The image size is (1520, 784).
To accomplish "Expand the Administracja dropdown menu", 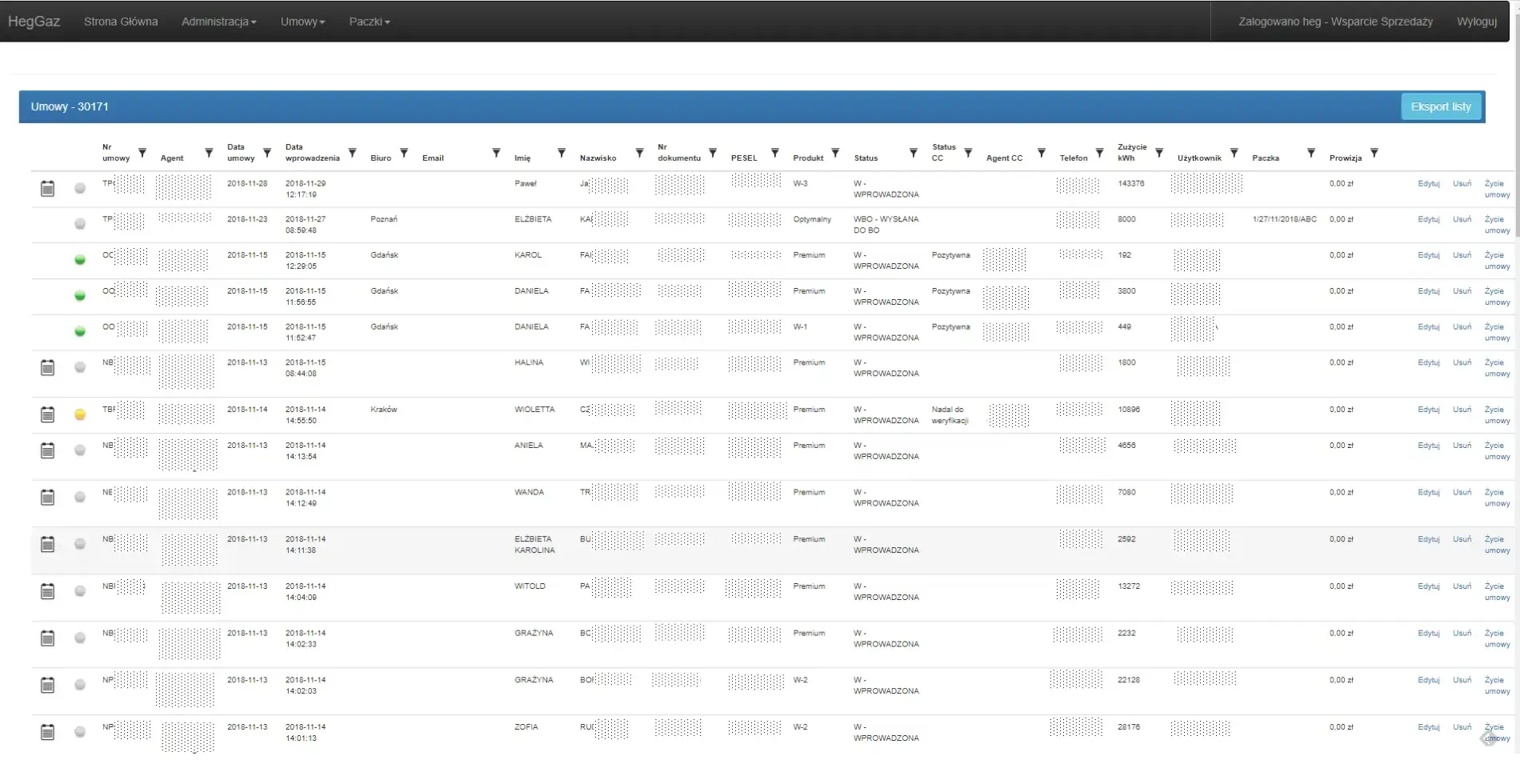I will [218, 22].
